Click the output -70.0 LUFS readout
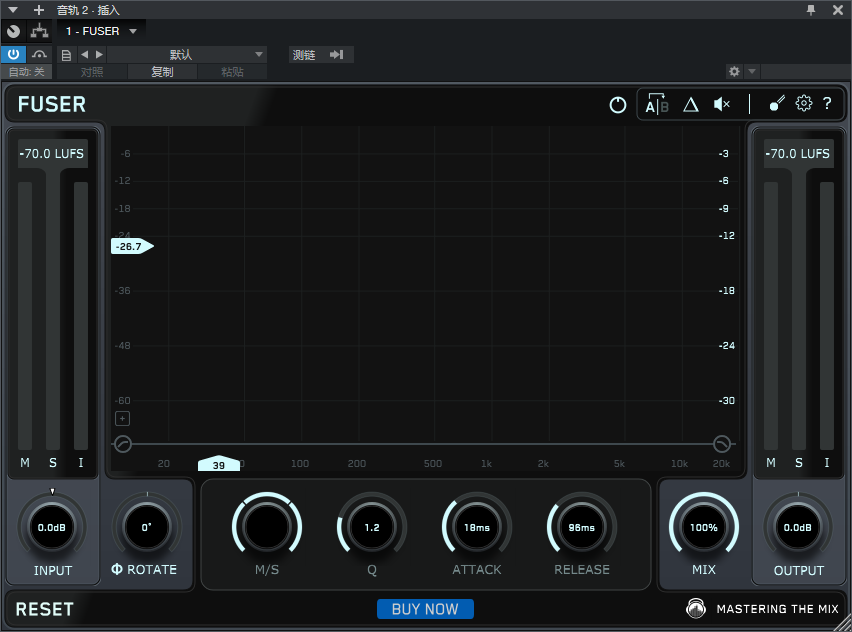 click(798, 154)
